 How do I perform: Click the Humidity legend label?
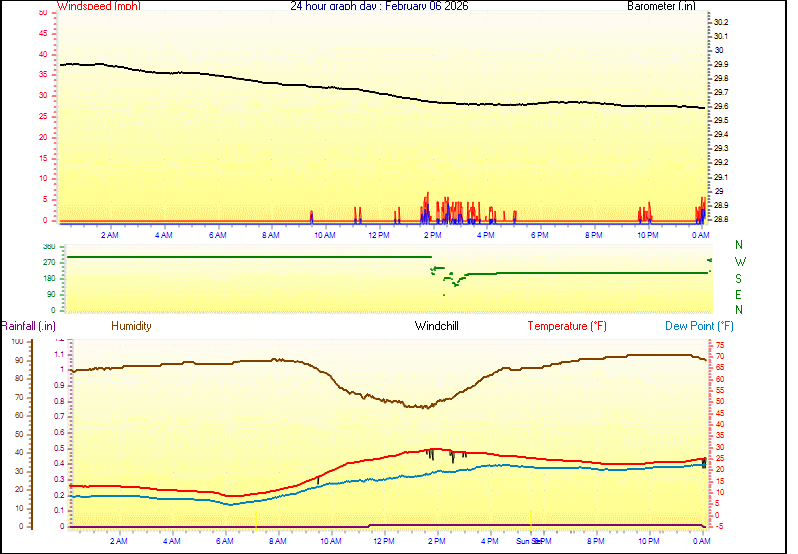(131, 326)
